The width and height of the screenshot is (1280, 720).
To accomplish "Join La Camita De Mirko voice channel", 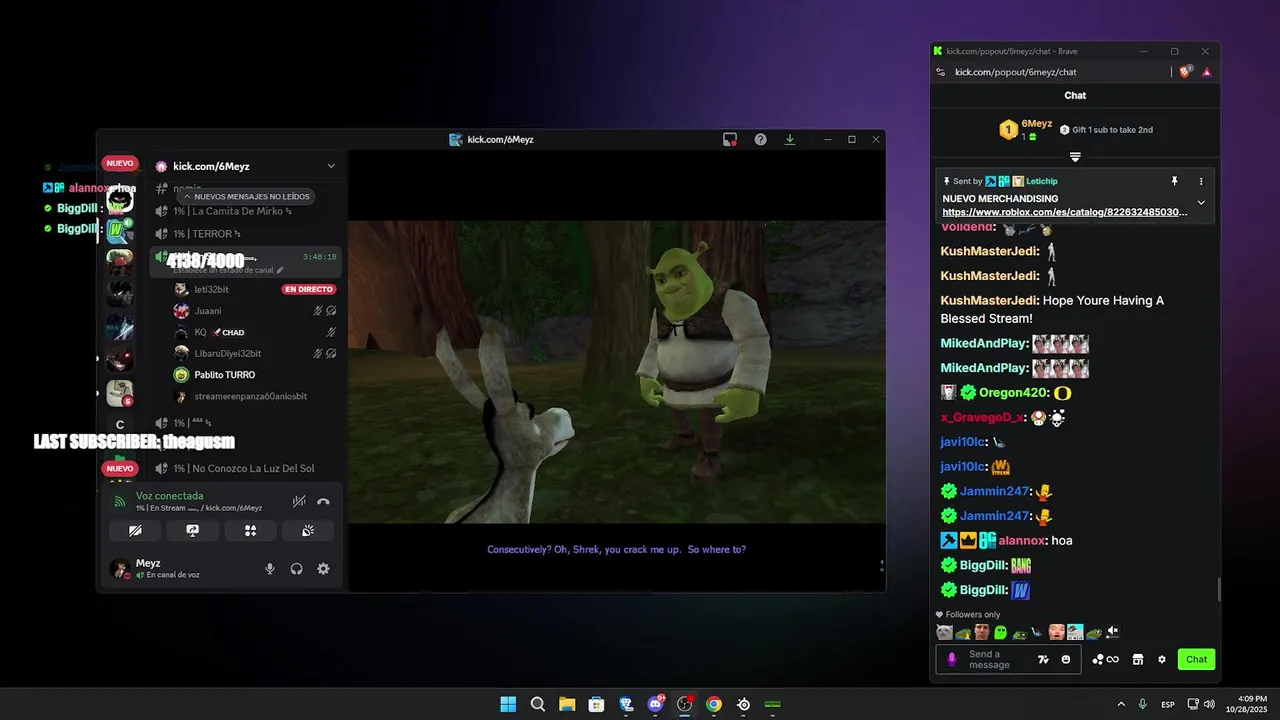I will click(246, 211).
